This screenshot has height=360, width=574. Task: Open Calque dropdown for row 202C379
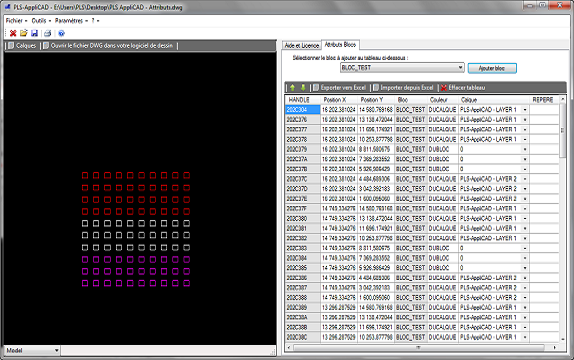(525, 149)
